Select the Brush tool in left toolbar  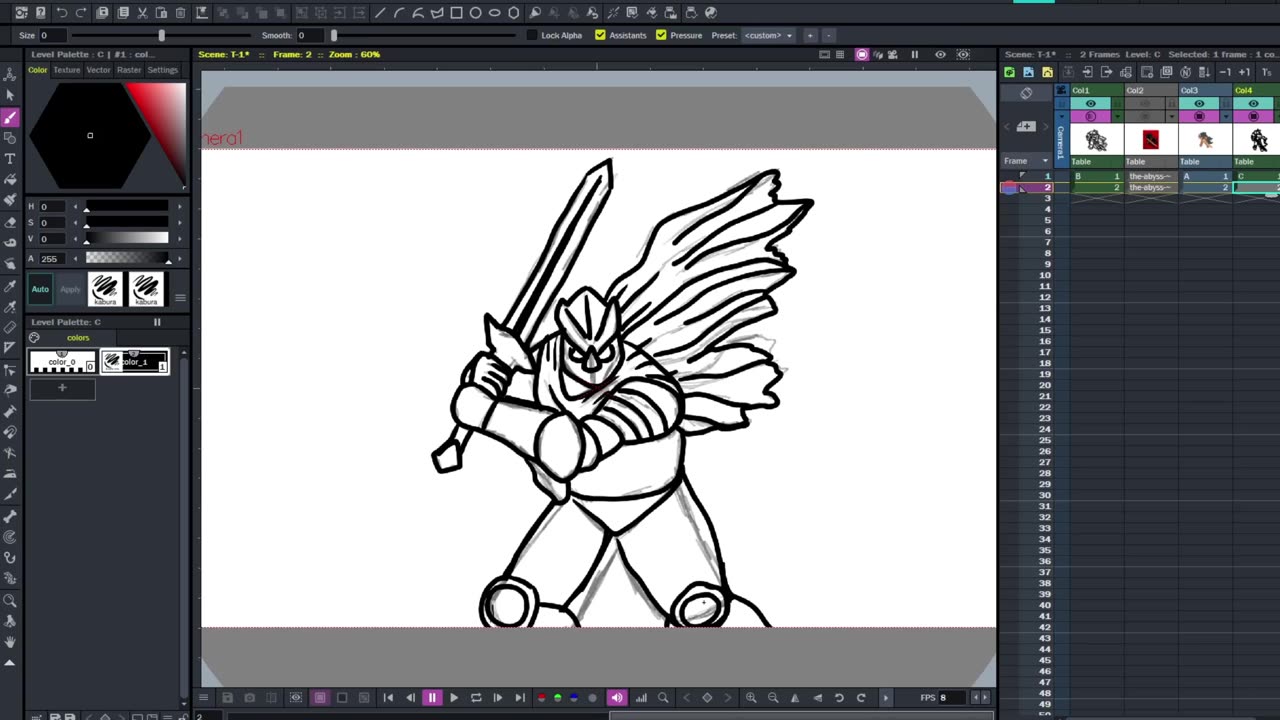(x=10, y=117)
